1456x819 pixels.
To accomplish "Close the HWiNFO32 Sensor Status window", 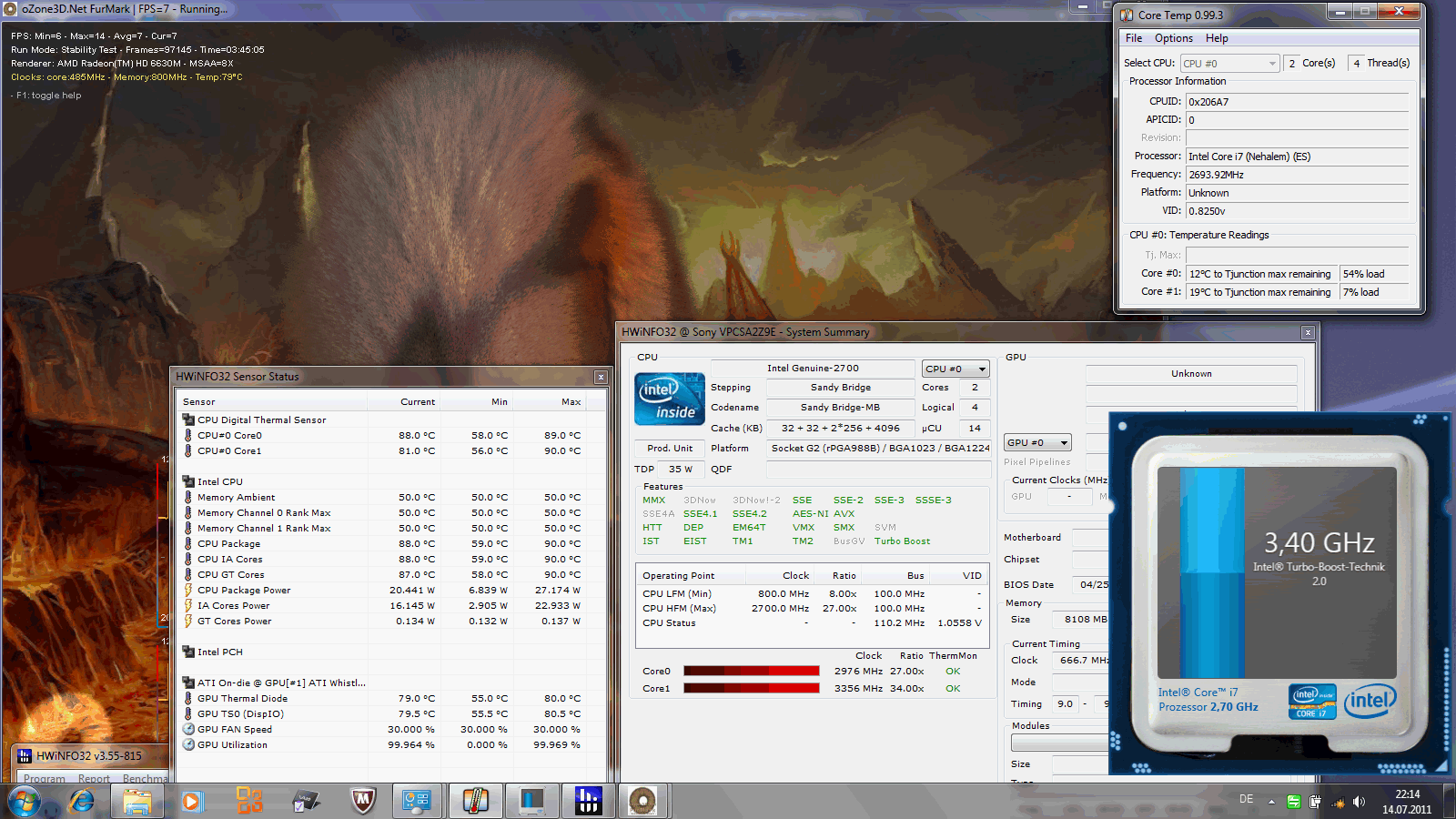I will (x=601, y=377).
